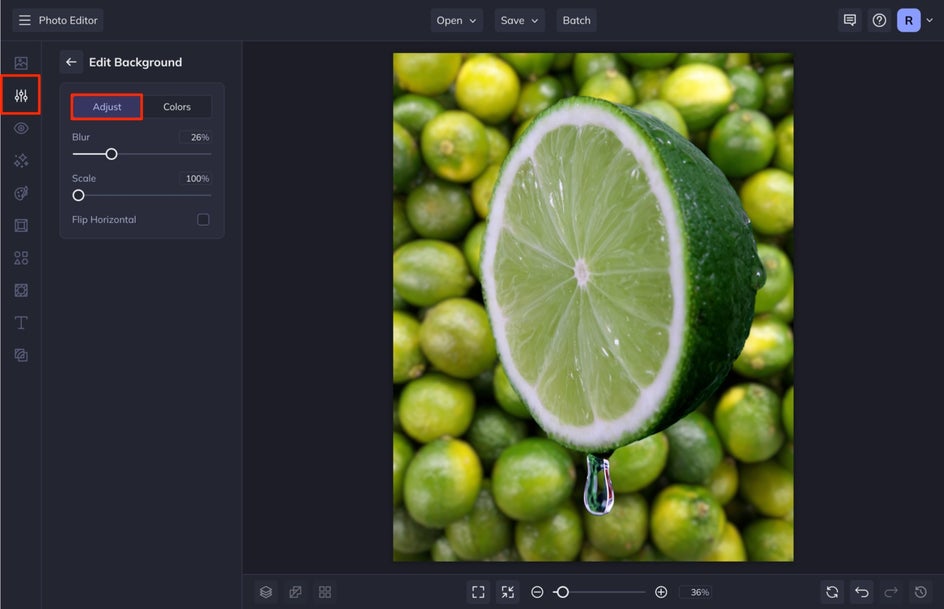The height and width of the screenshot is (609, 944).
Task: Click the Flip Horizontal label
Action: 104,220
